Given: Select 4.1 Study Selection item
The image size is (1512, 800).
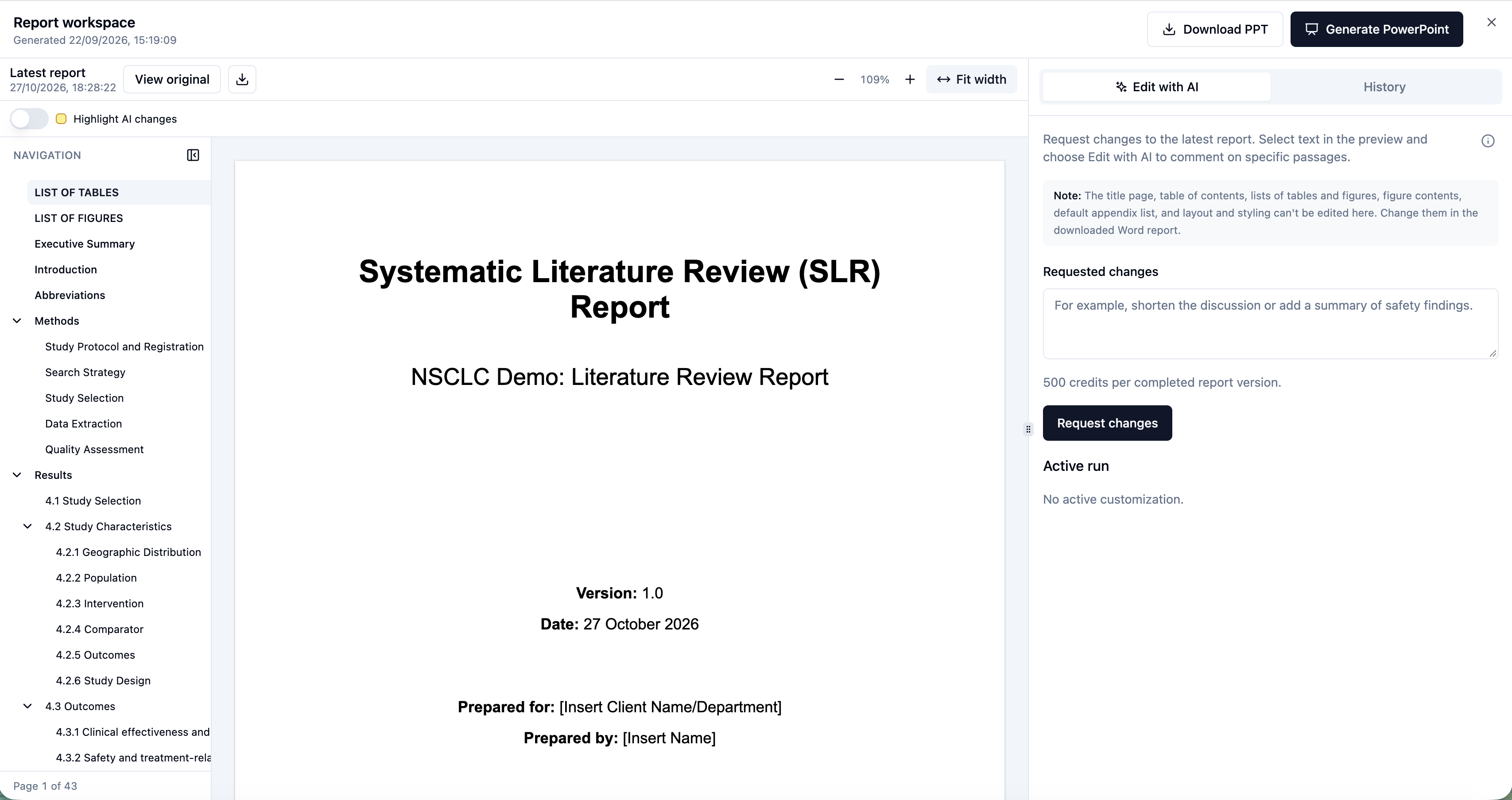Looking at the screenshot, I should 124,501.
